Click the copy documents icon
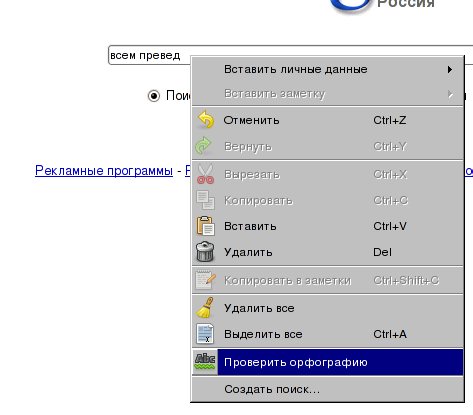This screenshot has height=415, width=473. 205,200
